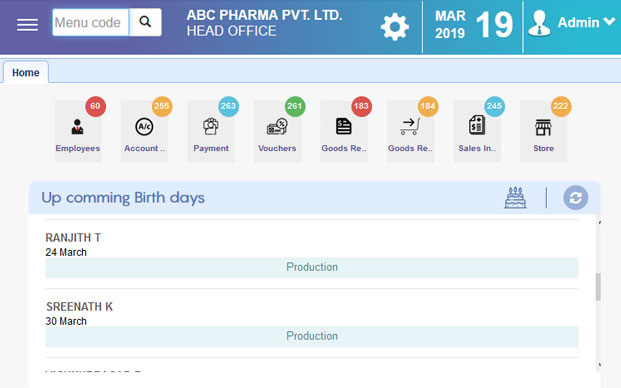The height and width of the screenshot is (388, 621).
Task: Click the HEAD OFFICE branch label
Action: (231, 31)
